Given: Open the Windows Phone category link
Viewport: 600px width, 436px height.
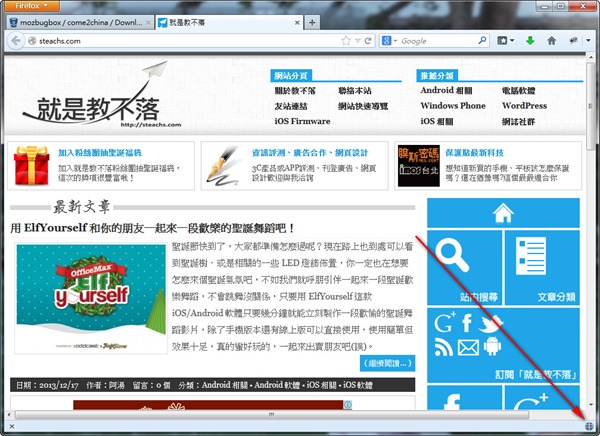Looking at the screenshot, I should point(453,106).
